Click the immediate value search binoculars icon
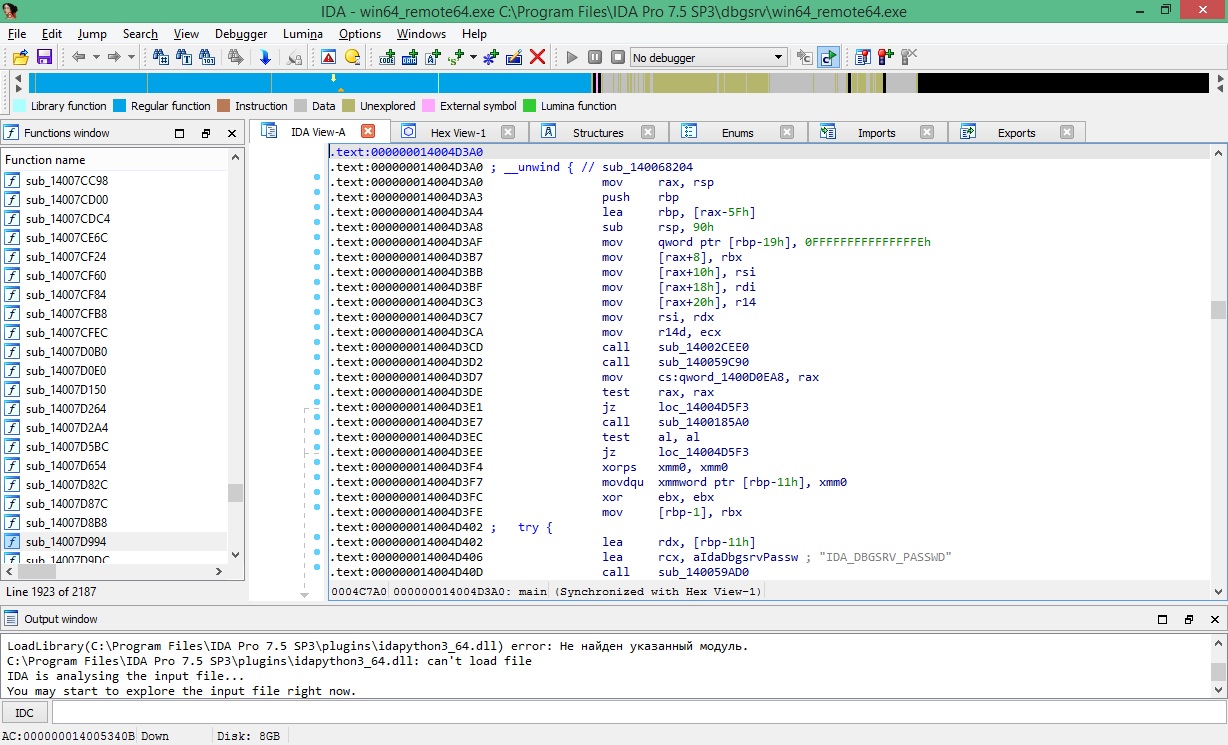 [160, 58]
